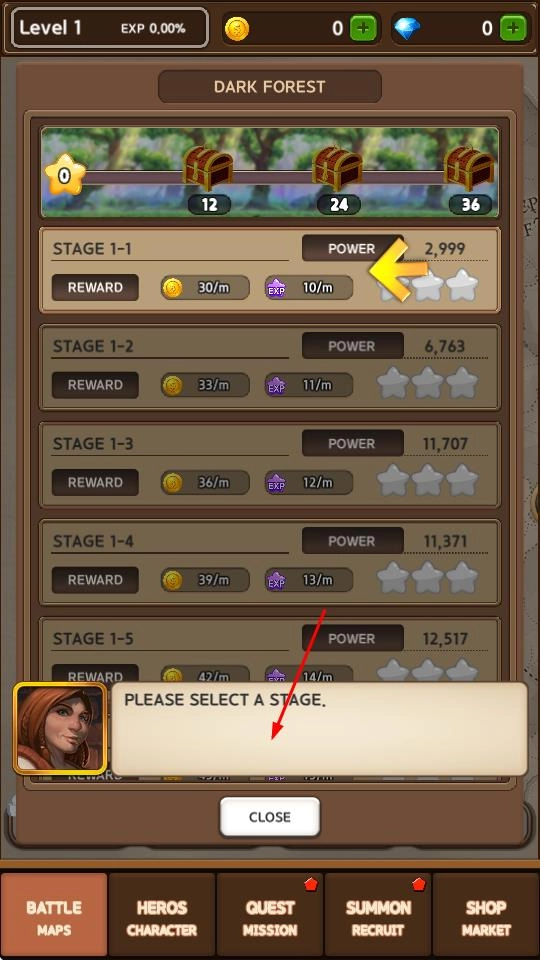
Task: Click REWARD button for Stage 1-3
Action: point(95,482)
